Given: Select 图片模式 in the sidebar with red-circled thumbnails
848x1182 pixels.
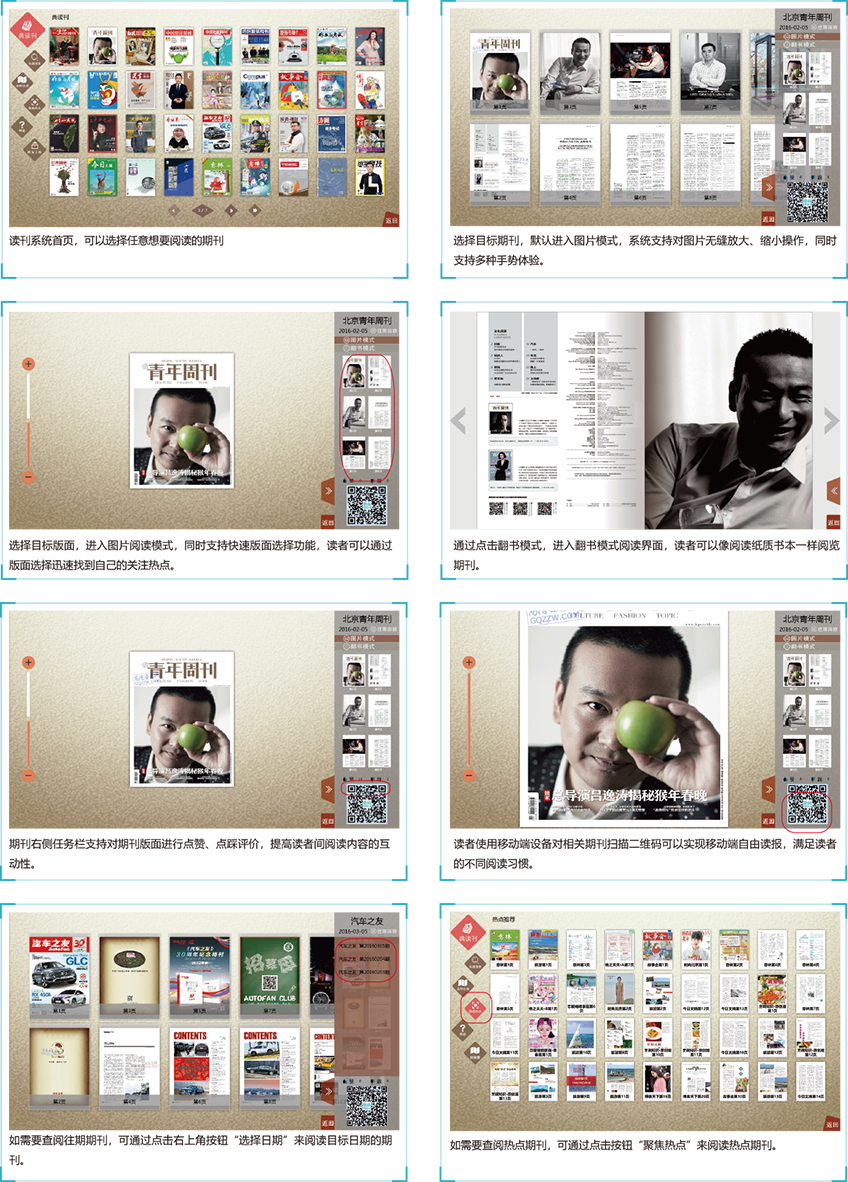Looking at the screenshot, I should (366, 340).
